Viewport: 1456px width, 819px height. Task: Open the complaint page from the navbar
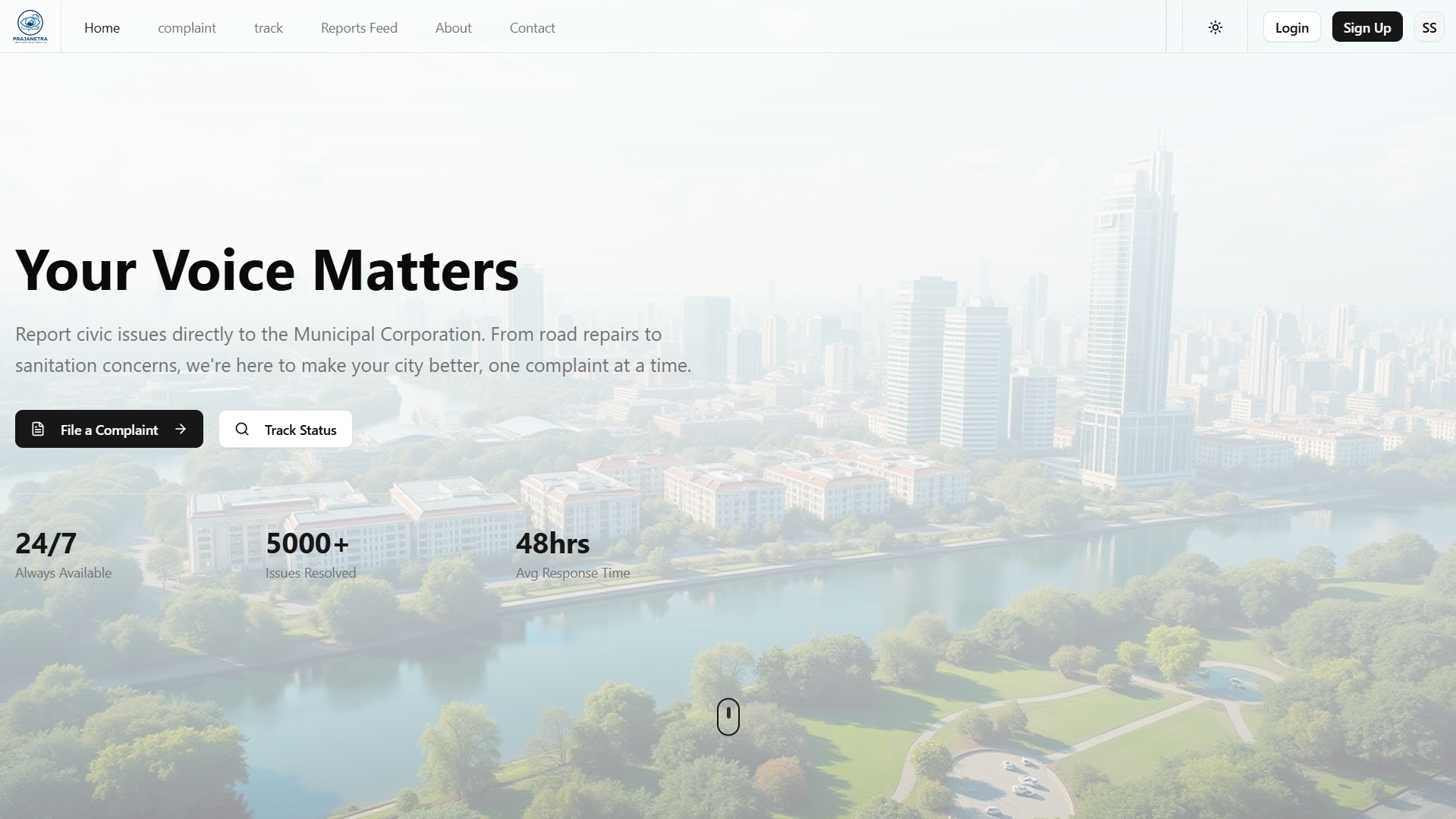click(187, 27)
